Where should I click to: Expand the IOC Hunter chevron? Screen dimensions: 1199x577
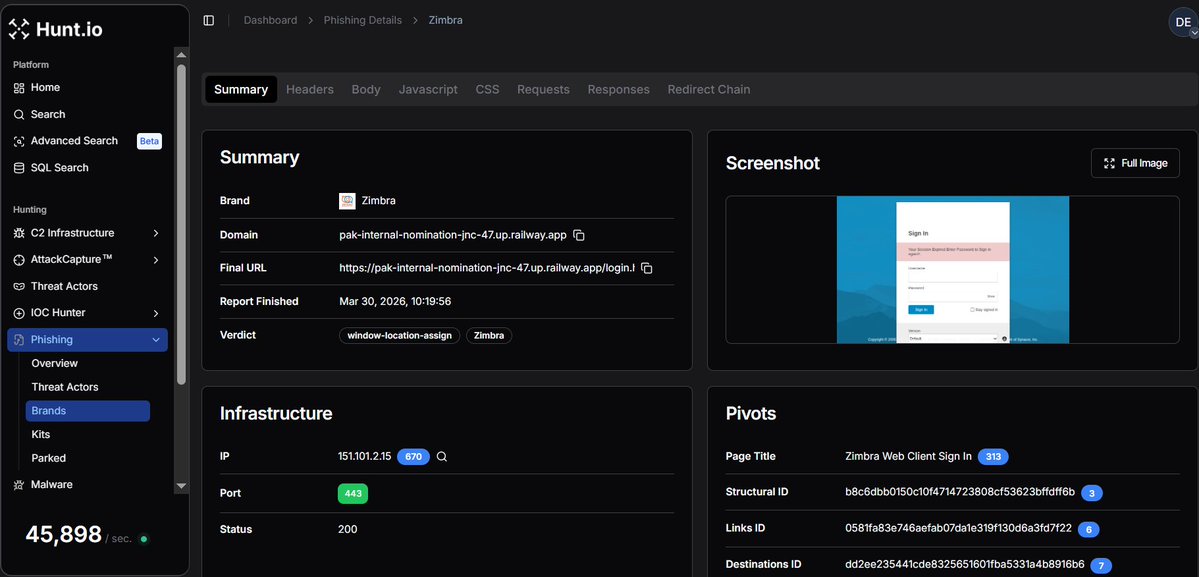(x=156, y=313)
